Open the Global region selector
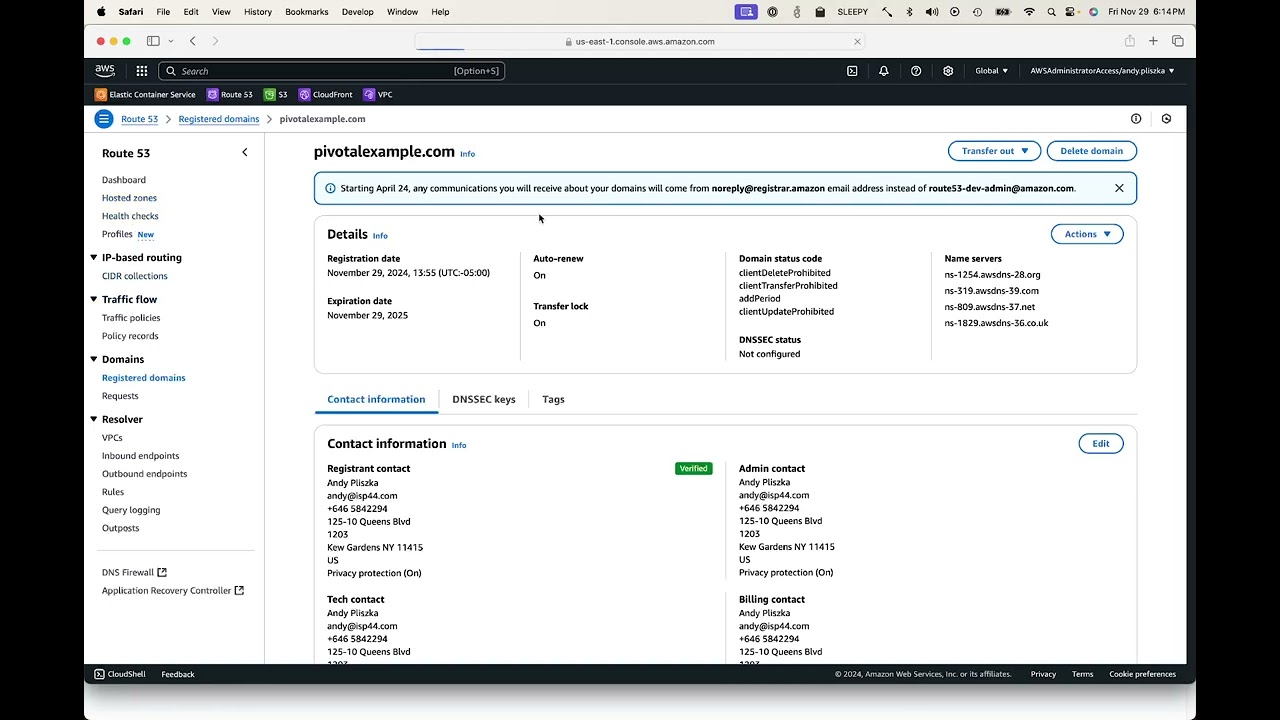Image resolution: width=1280 pixels, height=720 pixels. pos(992,71)
